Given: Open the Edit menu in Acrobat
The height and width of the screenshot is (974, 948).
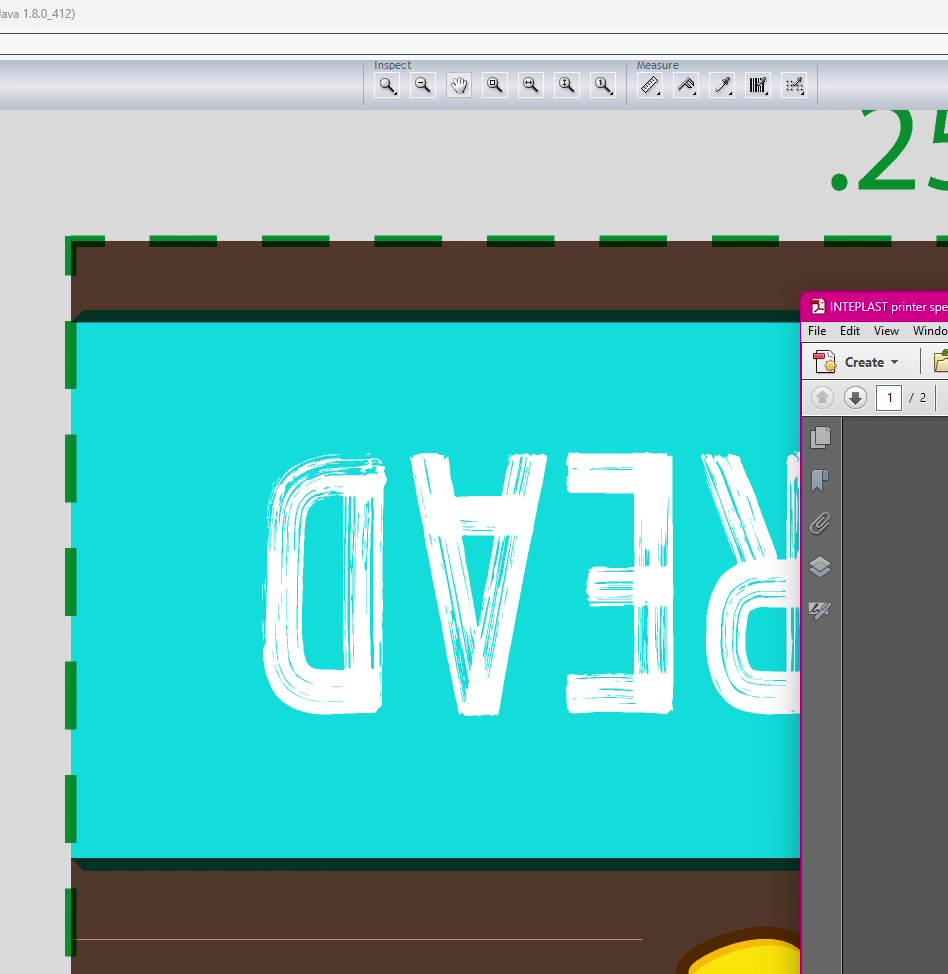Looking at the screenshot, I should coord(850,331).
